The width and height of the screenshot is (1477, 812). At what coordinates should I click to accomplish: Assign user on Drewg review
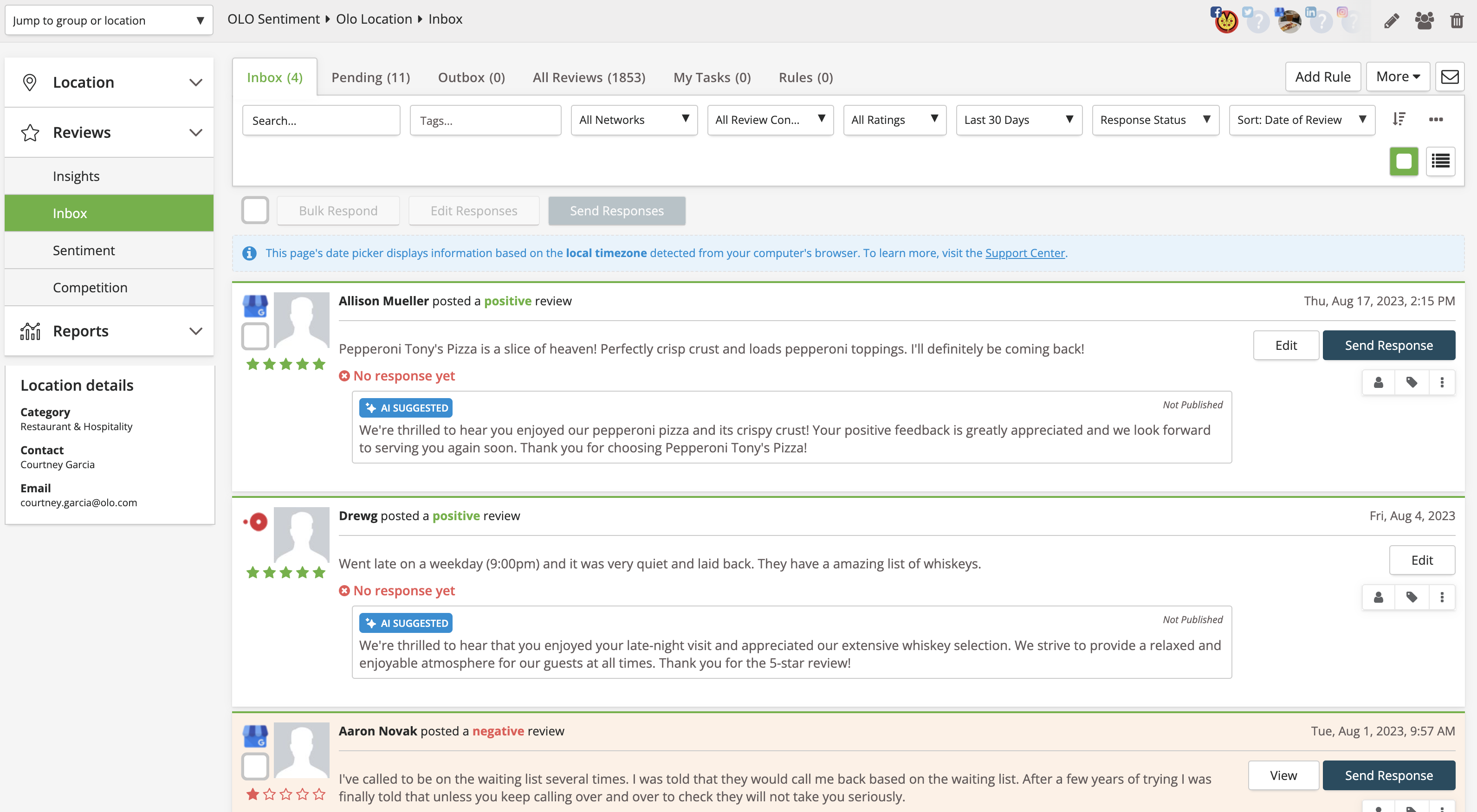click(x=1379, y=597)
